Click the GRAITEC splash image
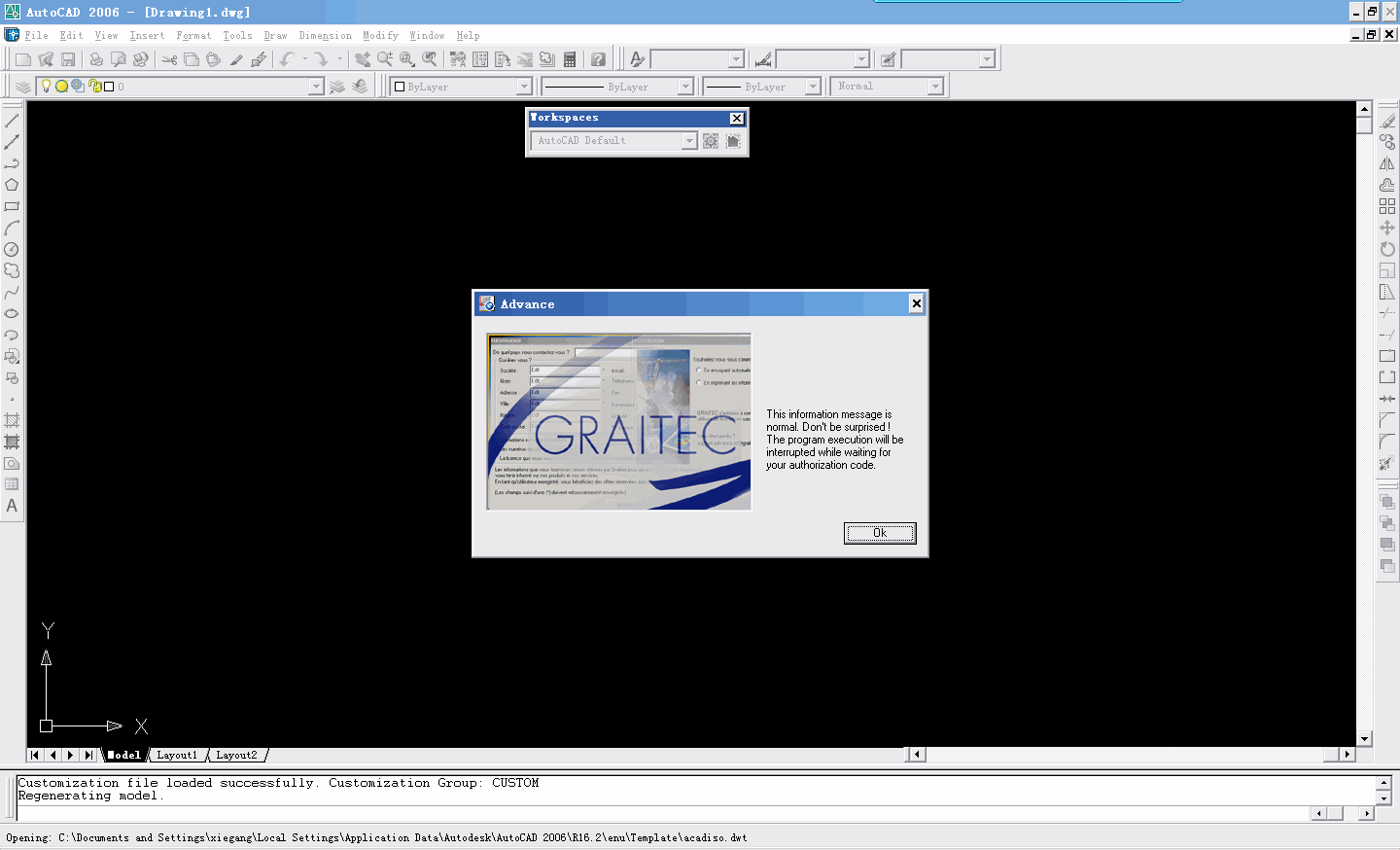The height and width of the screenshot is (850, 1400). (619, 422)
